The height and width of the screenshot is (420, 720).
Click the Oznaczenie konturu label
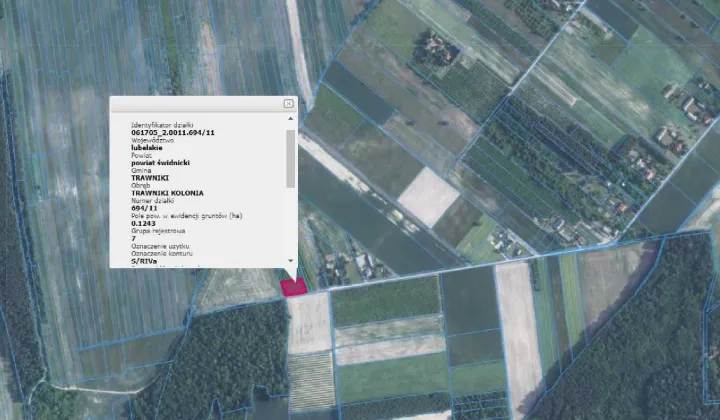[162, 253]
